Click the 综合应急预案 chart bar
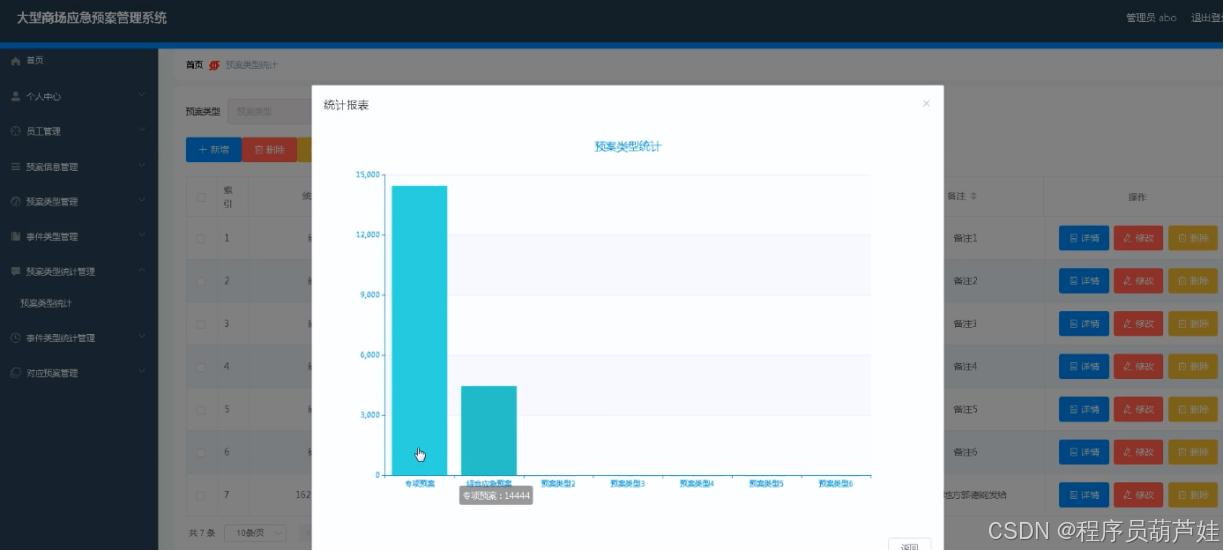 [x=489, y=430]
